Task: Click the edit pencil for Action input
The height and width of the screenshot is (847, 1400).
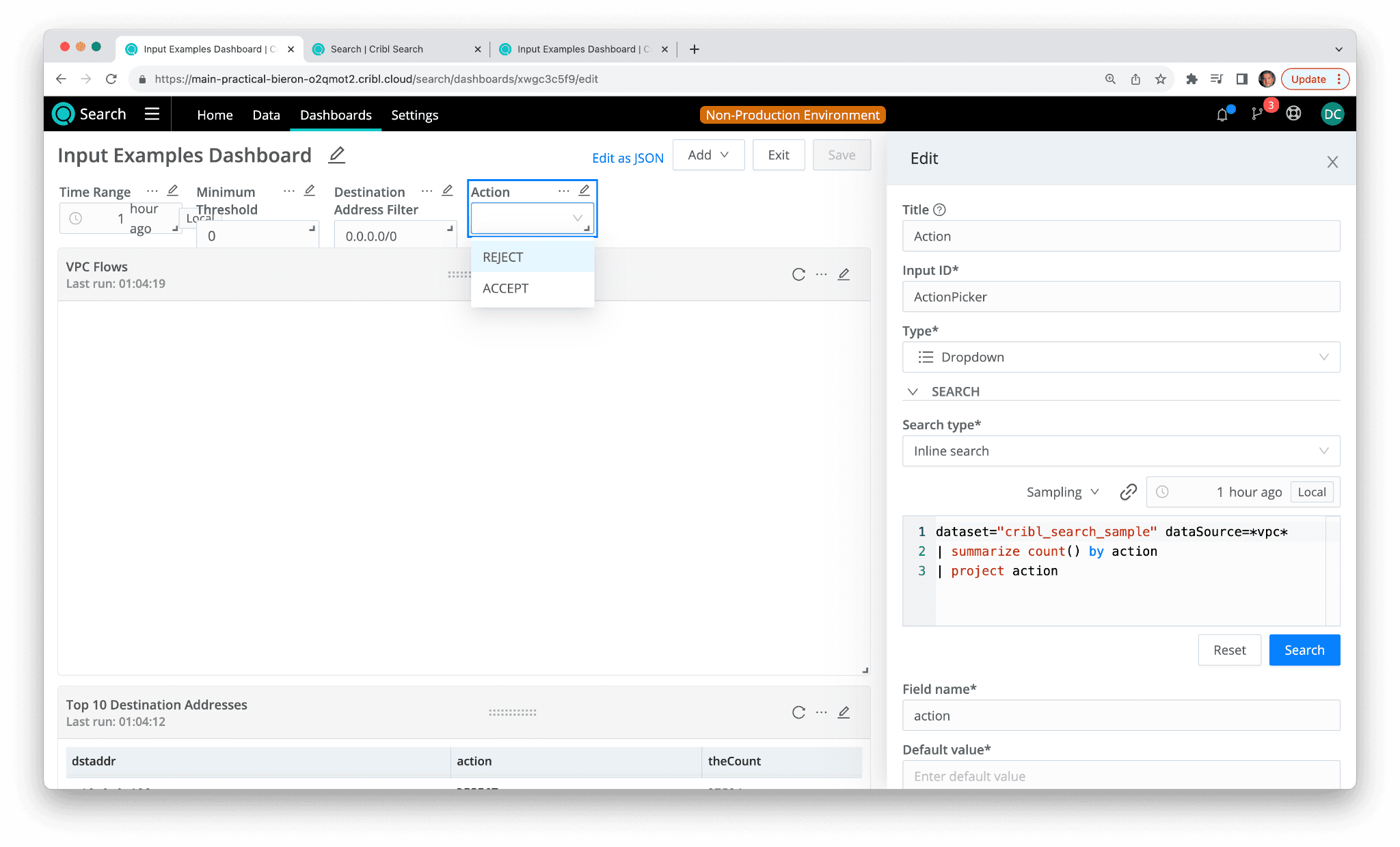Action: [584, 191]
